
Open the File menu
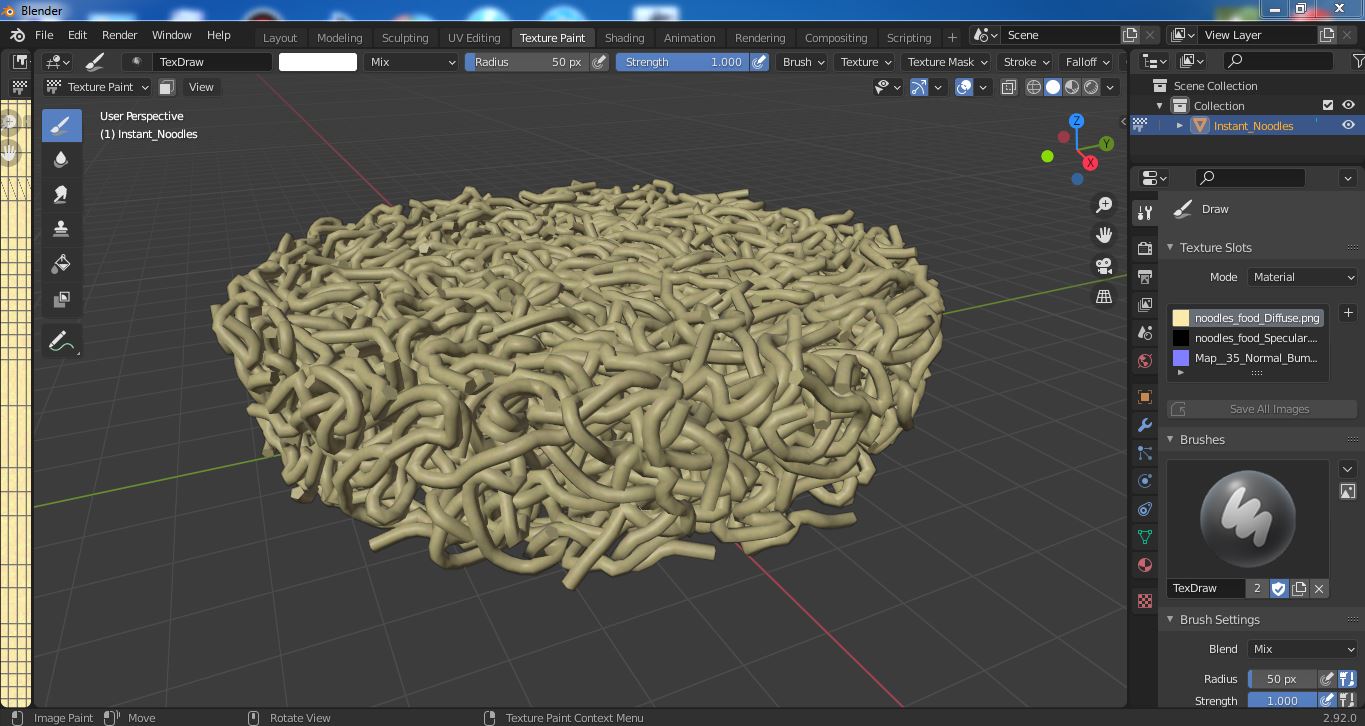click(44, 35)
